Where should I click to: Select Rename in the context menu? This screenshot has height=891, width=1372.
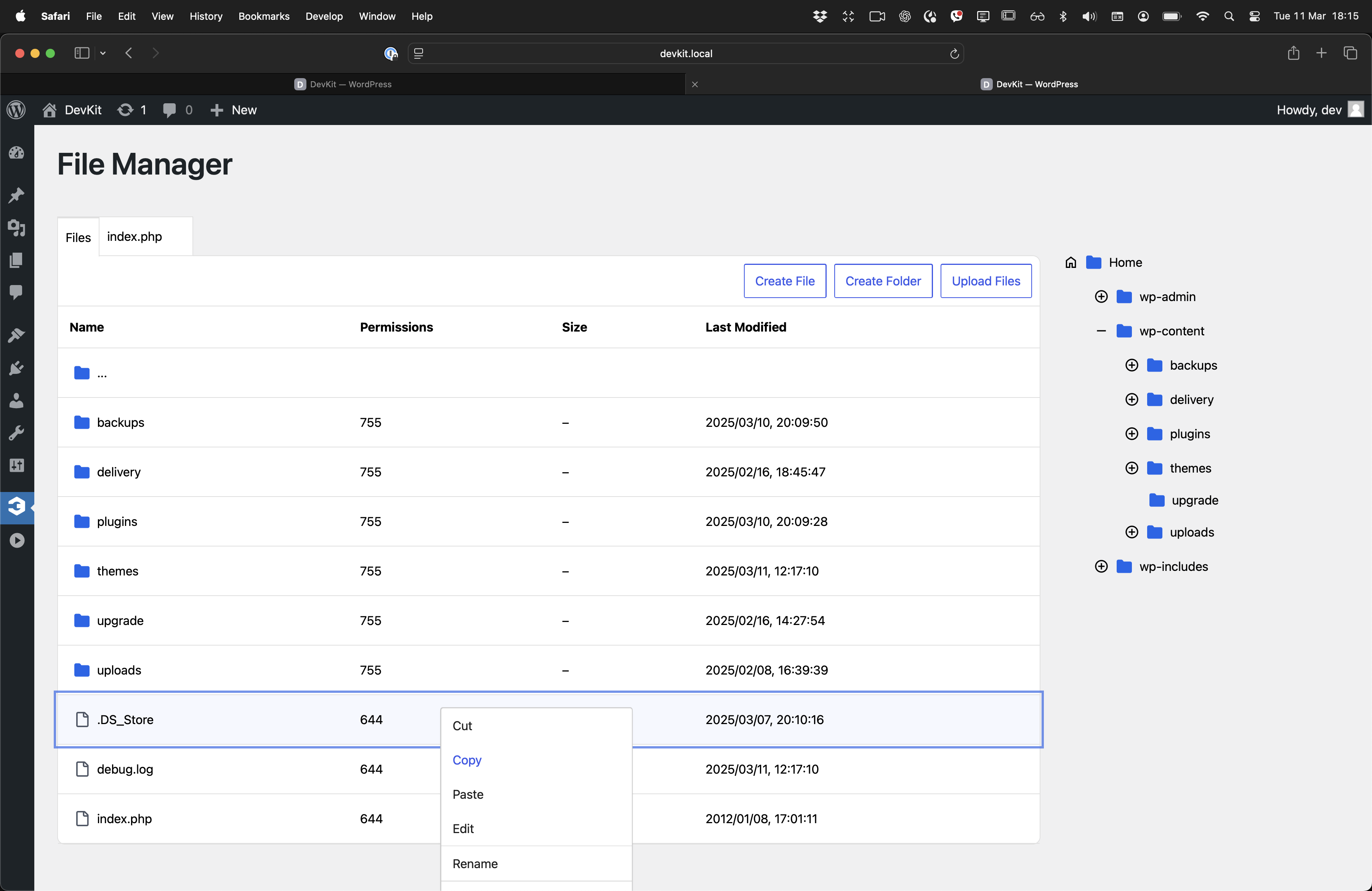coord(474,863)
